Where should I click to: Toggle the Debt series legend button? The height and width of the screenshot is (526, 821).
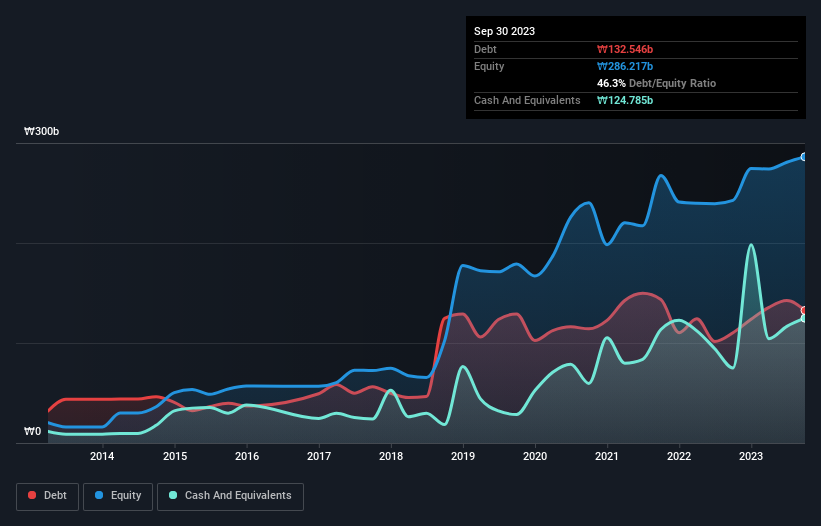tap(48, 496)
